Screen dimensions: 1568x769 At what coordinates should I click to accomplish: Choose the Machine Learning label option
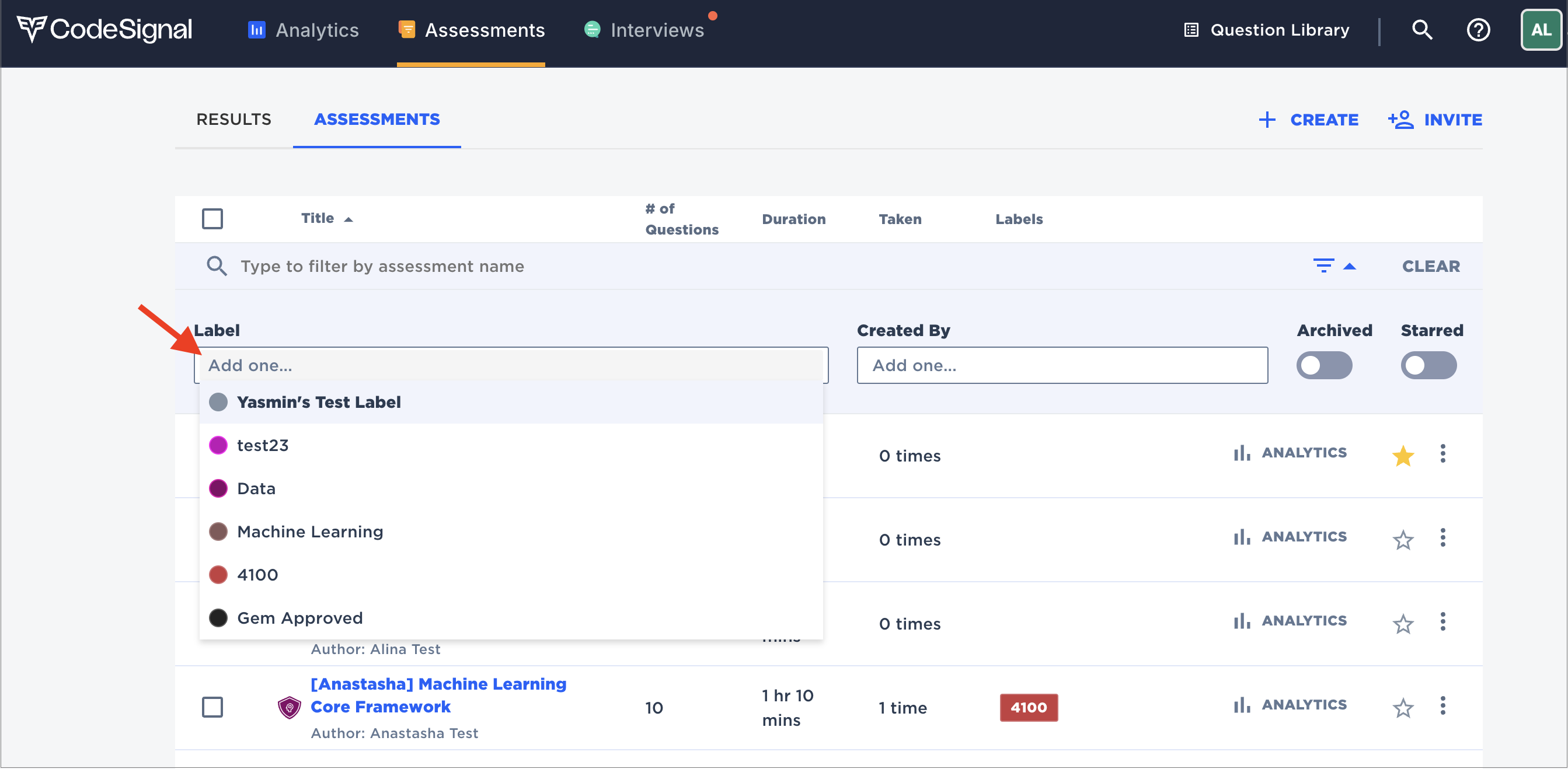coord(511,531)
